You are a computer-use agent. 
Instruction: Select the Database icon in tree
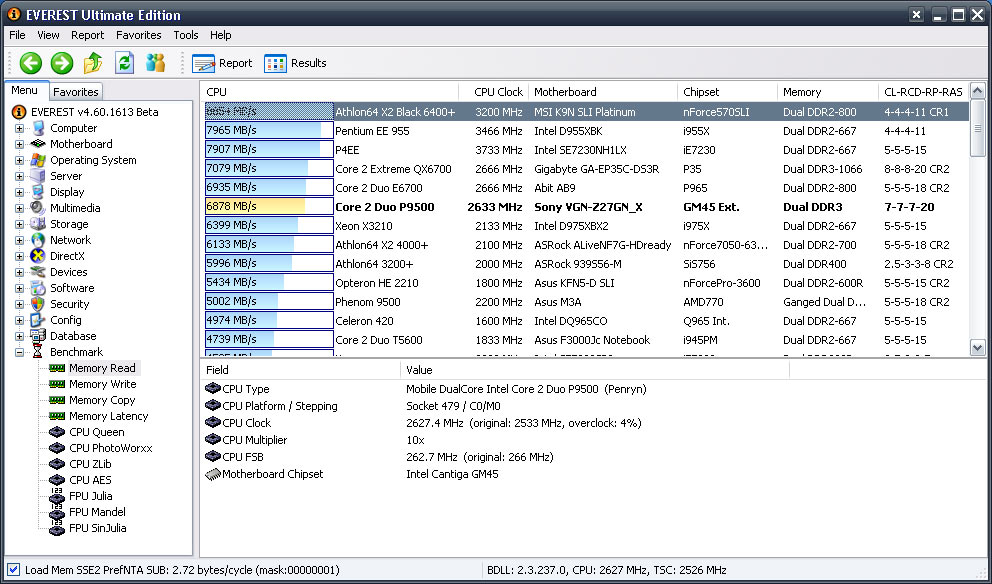[x=37, y=336]
